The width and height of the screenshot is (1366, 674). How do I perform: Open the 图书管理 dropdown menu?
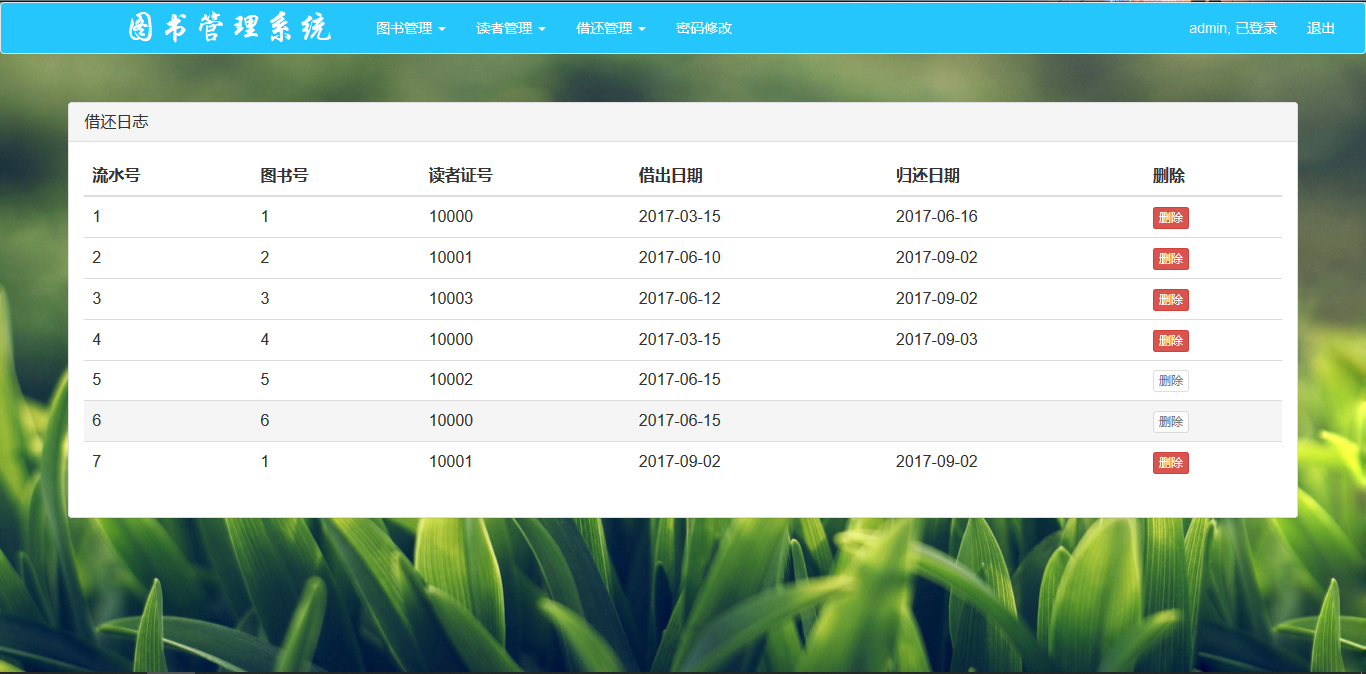pos(410,28)
